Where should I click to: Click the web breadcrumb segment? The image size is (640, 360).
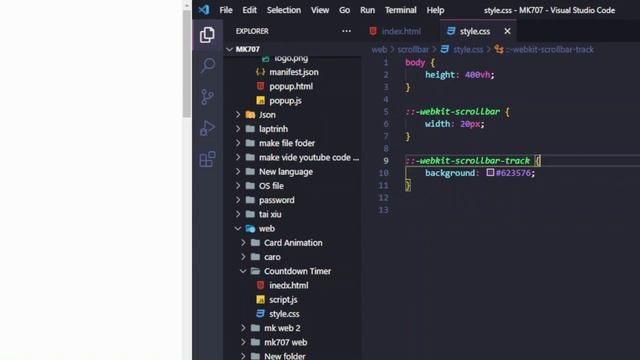[379, 49]
